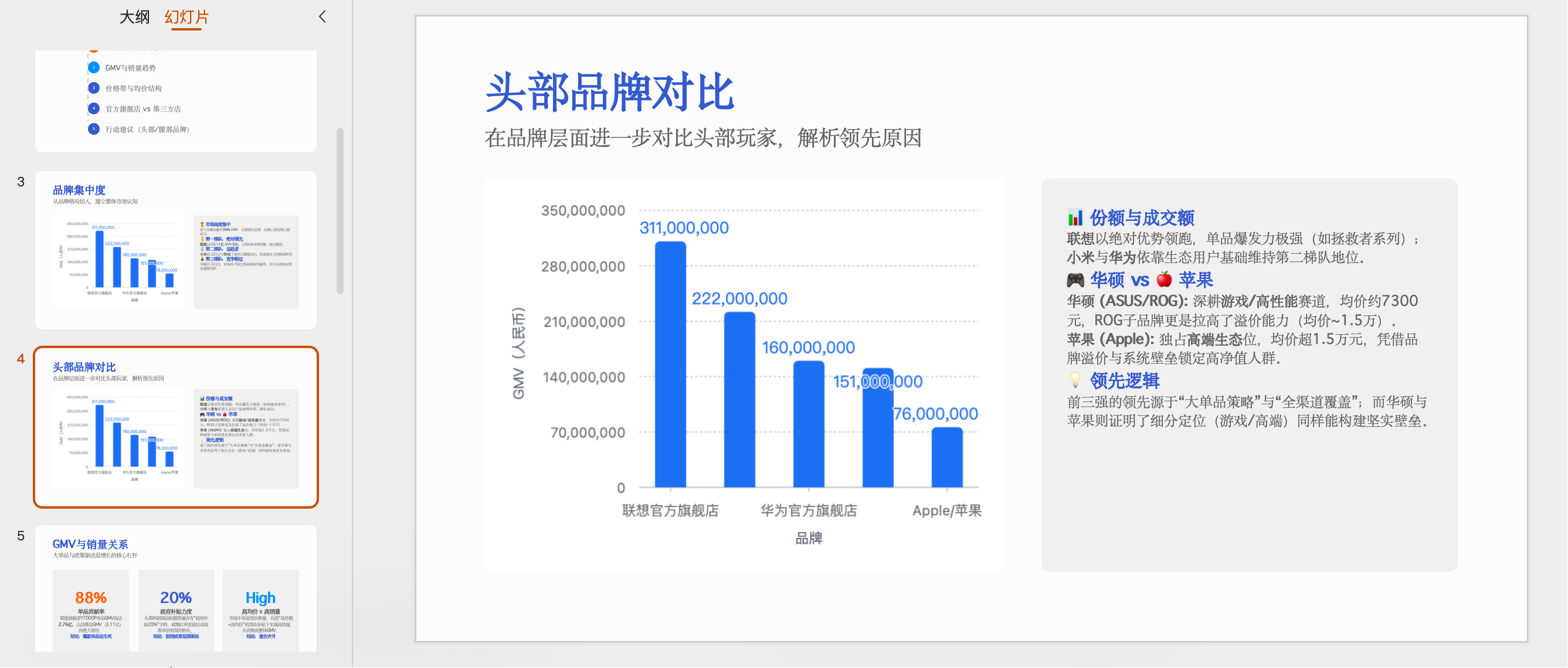The image size is (1568, 668).
Task: Click the tallest 311,000,000 chart bar
Action: click(670, 365)
